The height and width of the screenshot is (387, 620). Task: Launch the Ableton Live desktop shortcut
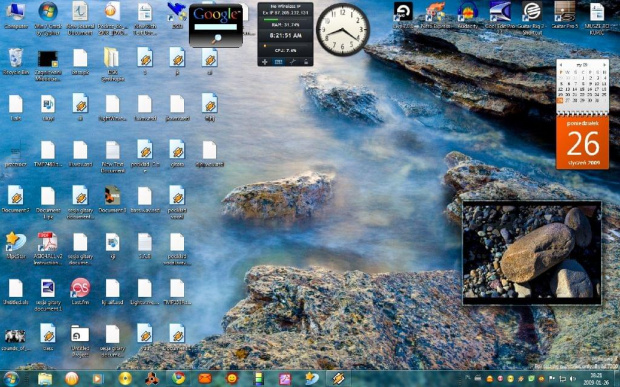pyautogui.click(x=403, y=15)
